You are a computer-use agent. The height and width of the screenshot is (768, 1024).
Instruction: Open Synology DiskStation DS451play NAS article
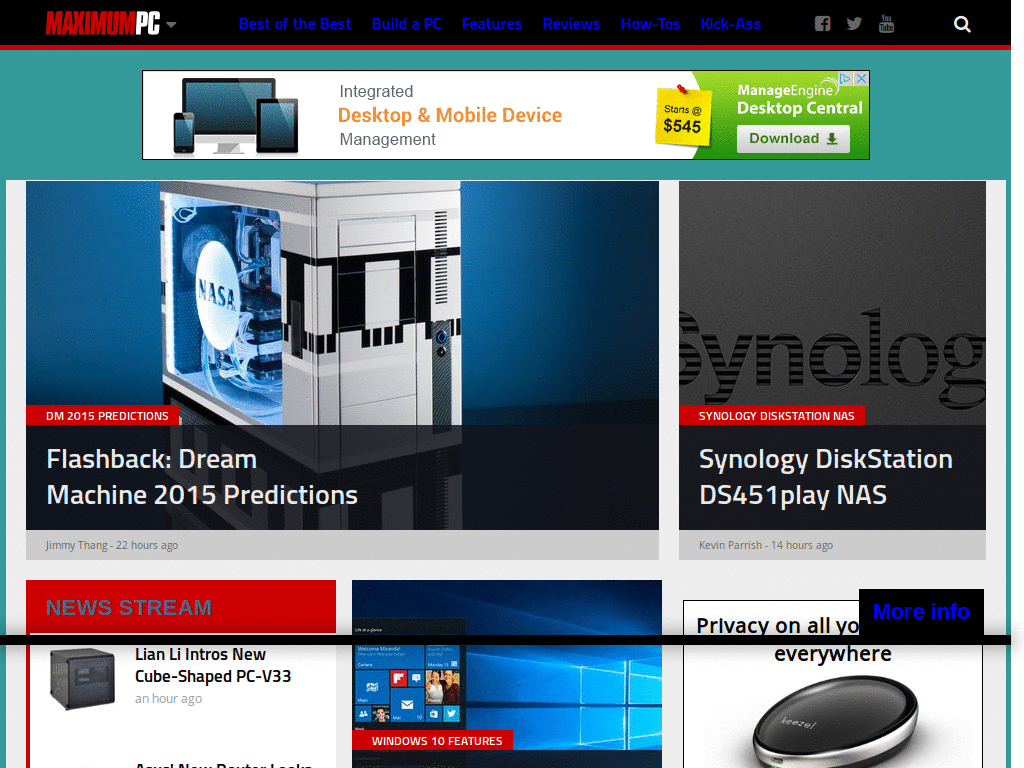pos(826,477)
